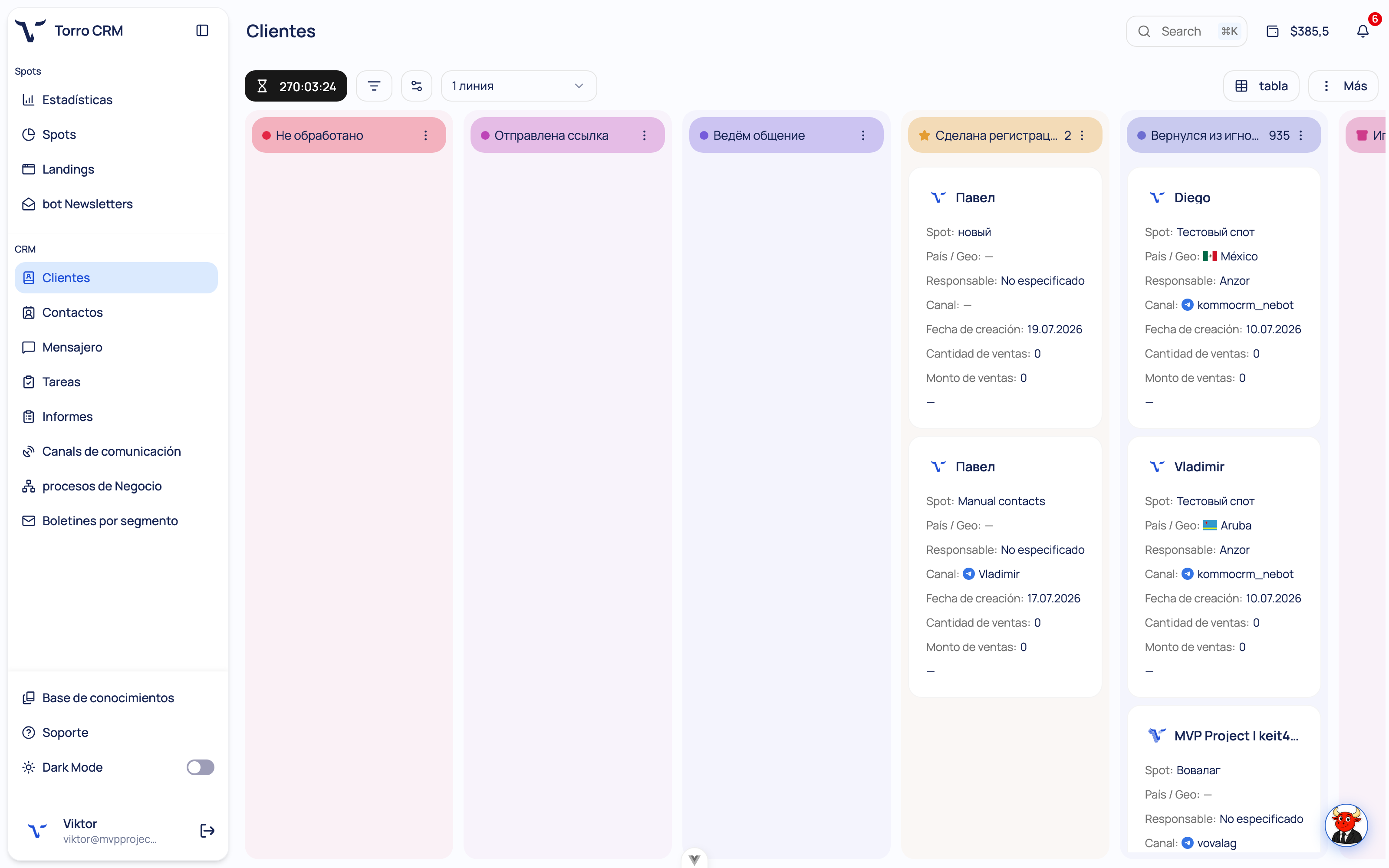Click the Отправлена ссылка column header

568,135
